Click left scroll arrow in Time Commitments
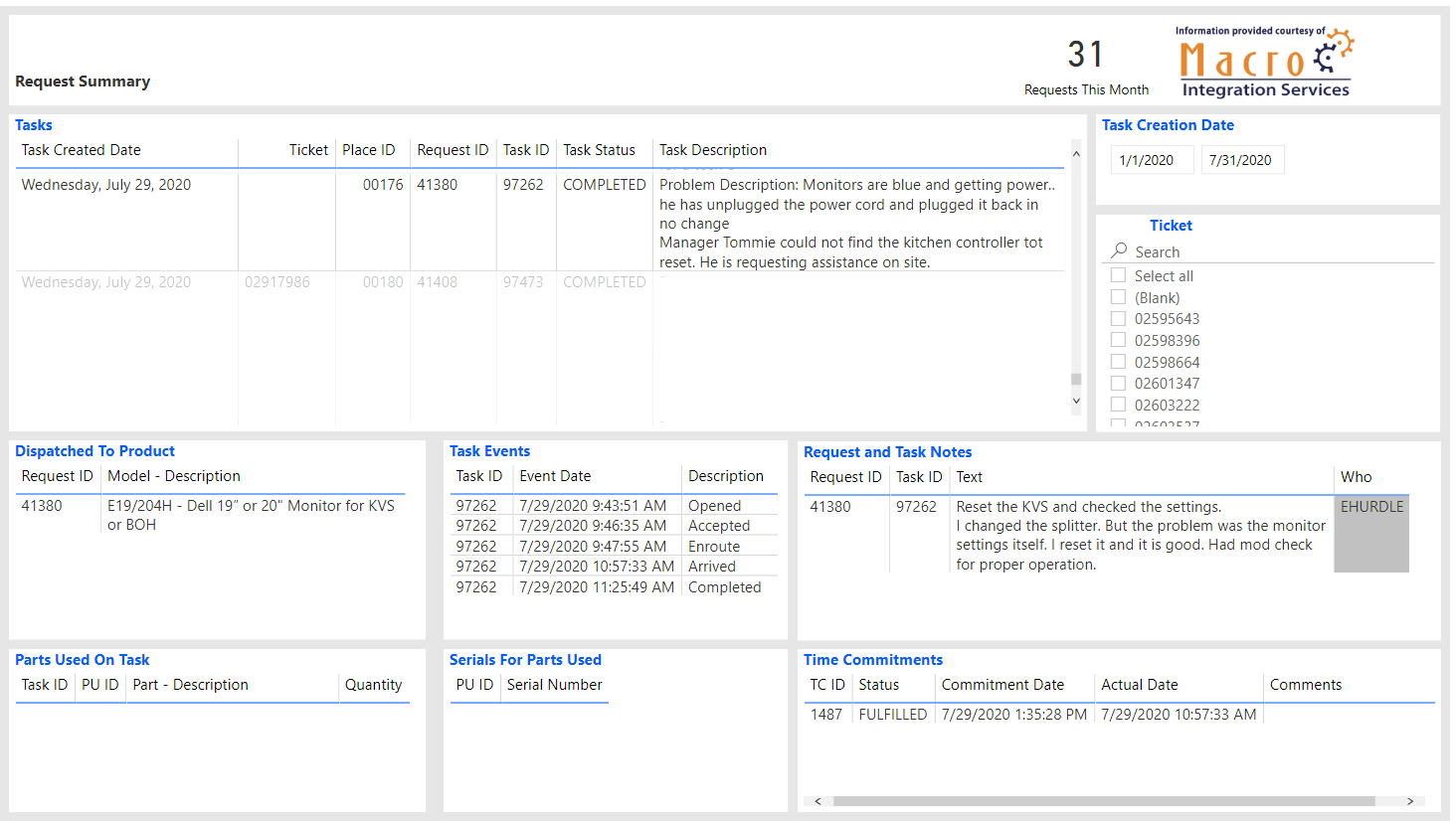 tap(818, 801)
